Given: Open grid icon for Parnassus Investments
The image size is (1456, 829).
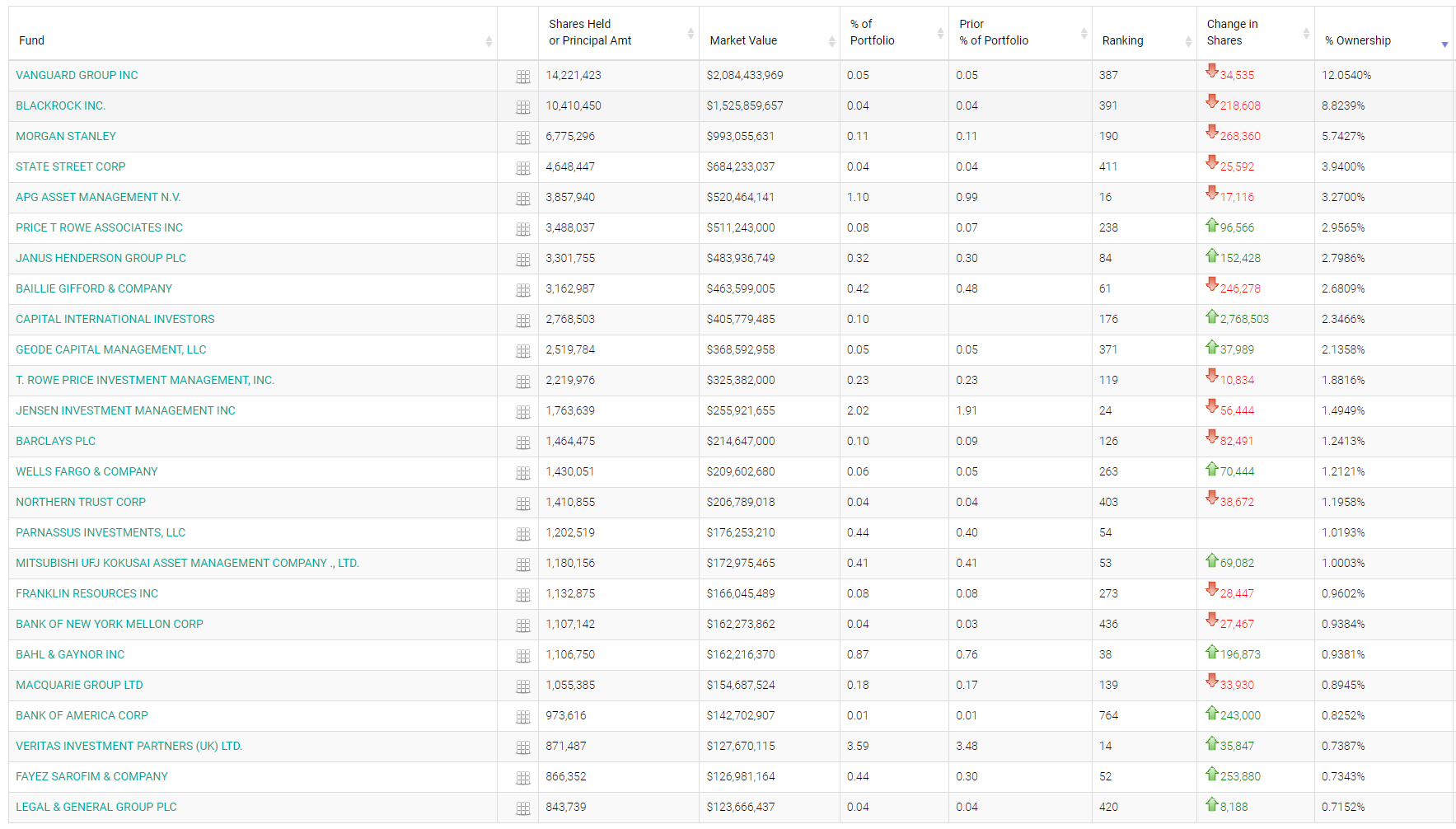Looking at the screenshot, I should point(522,534).
